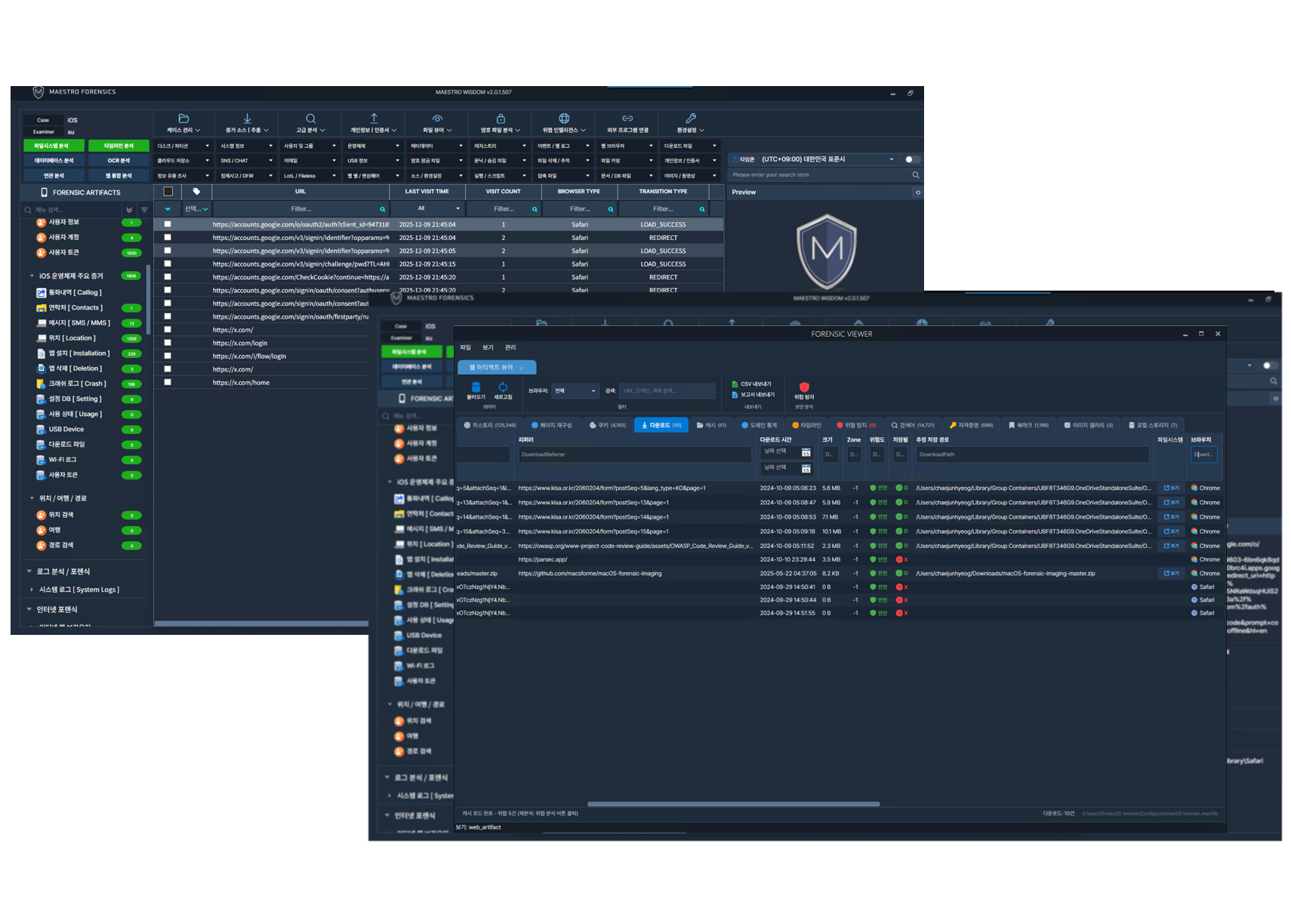Click the OCR 분석 button

click(x=119, y=161)
